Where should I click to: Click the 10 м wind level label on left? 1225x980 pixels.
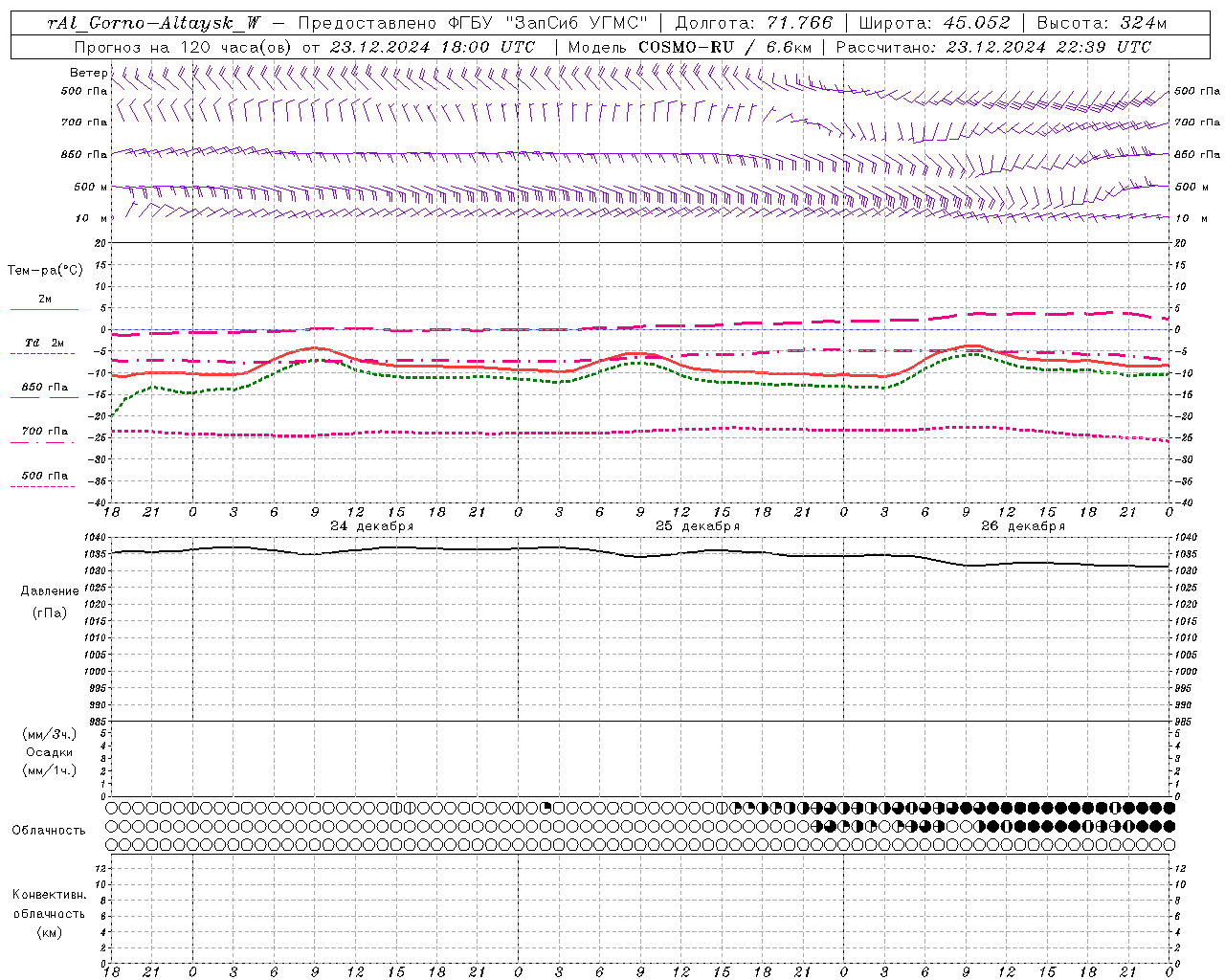[92, 218]
